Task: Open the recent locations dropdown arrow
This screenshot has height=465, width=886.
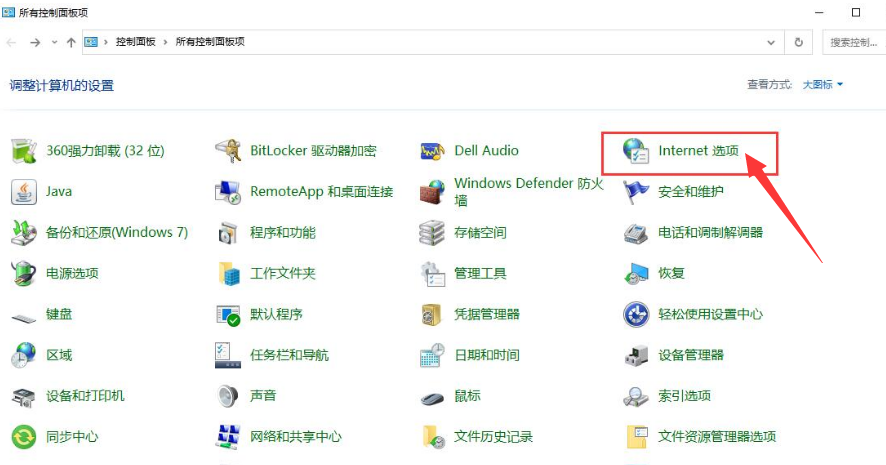Action: click(x=53, y=42)
